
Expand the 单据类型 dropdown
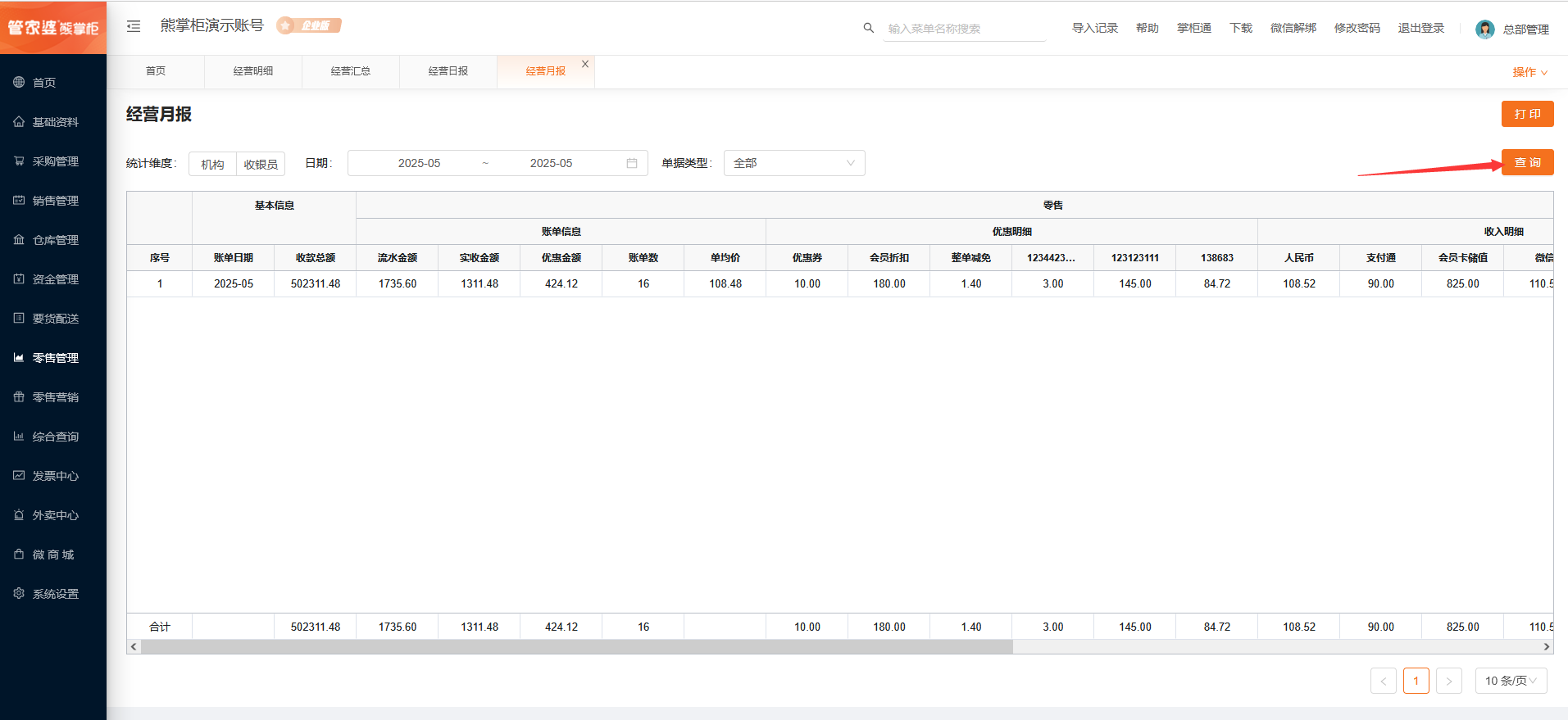[x=793, y=163]
